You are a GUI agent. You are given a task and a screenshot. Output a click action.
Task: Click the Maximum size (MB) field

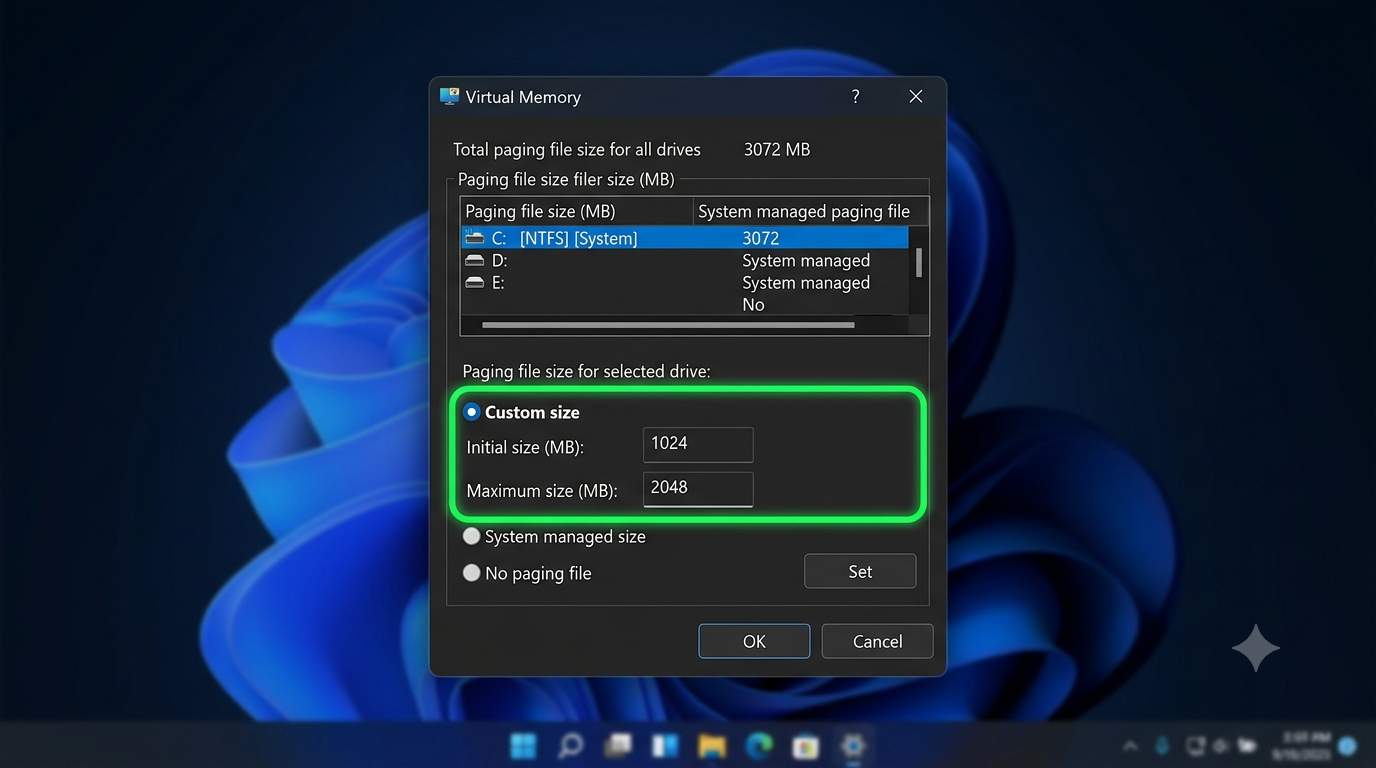tap(698, 488)
